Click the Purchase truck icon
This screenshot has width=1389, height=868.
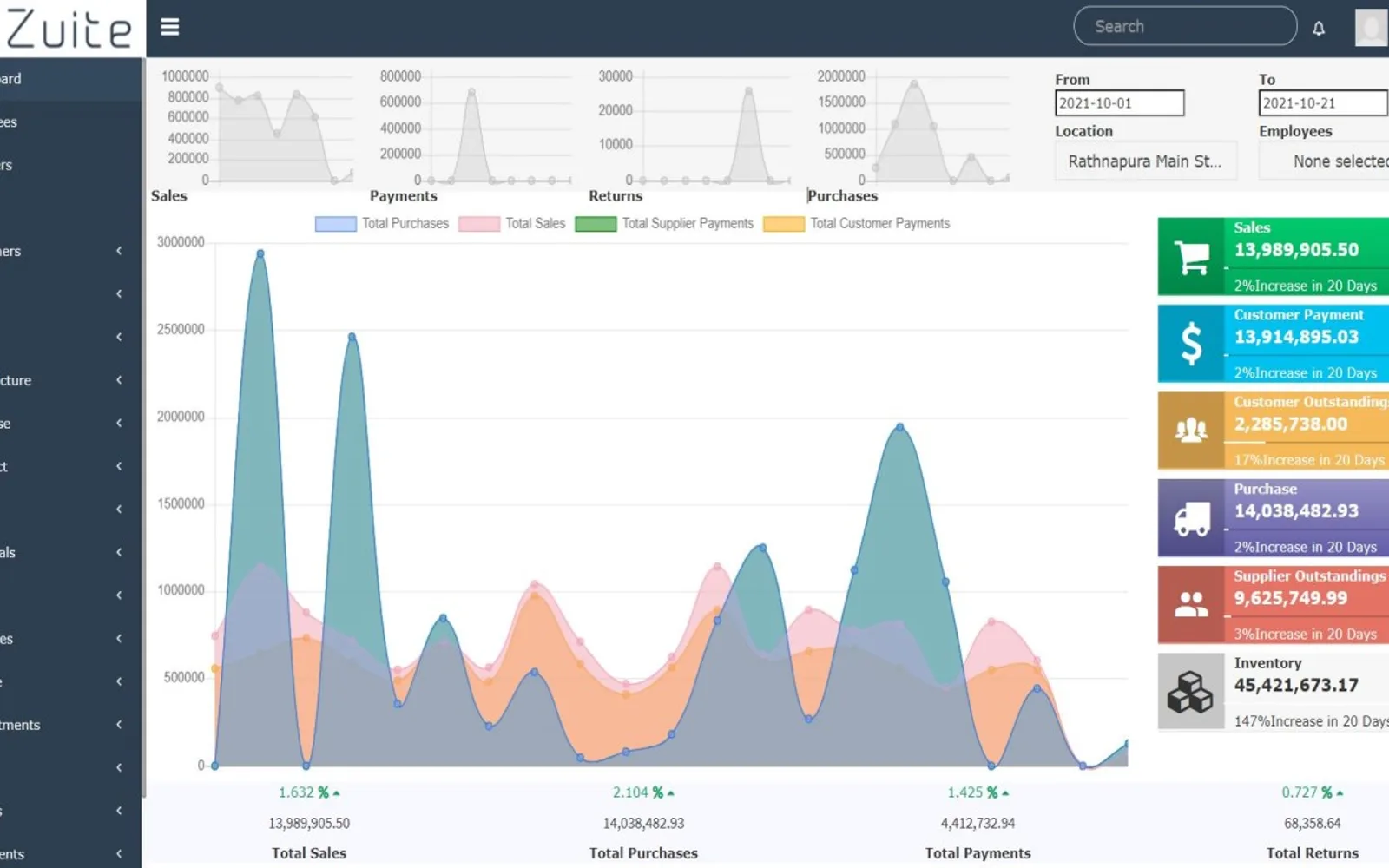pos(1191,518)
